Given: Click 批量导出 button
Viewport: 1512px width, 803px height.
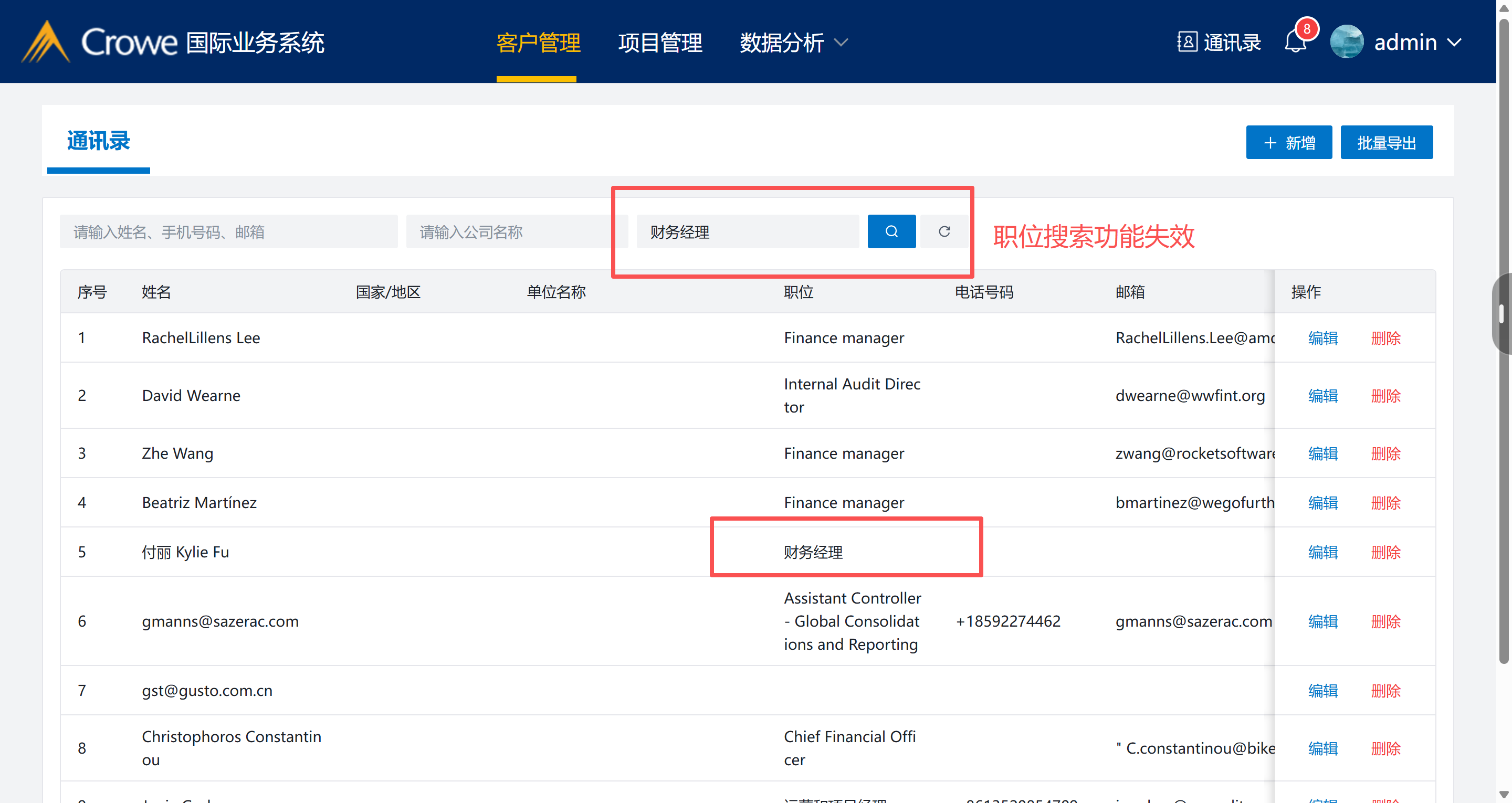Looking at the screenshot, I should [1386, 142].
